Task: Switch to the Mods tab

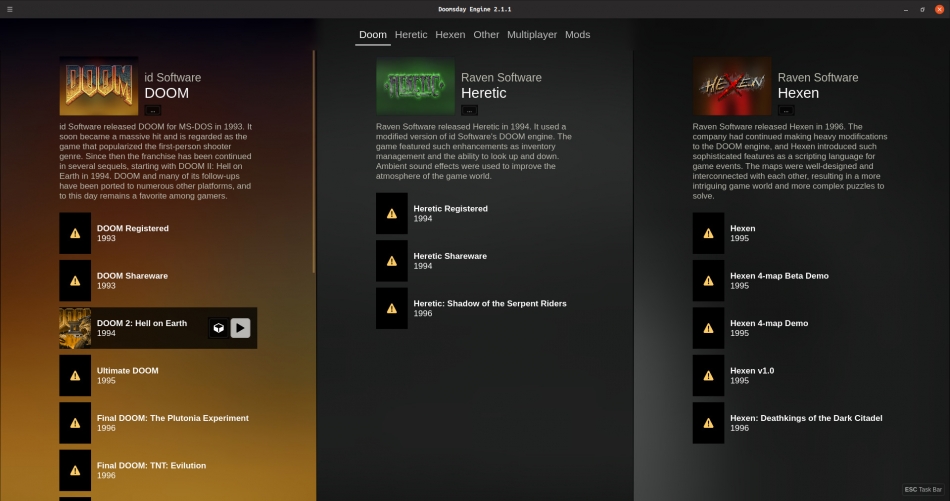Action: [x=577, y=35]
